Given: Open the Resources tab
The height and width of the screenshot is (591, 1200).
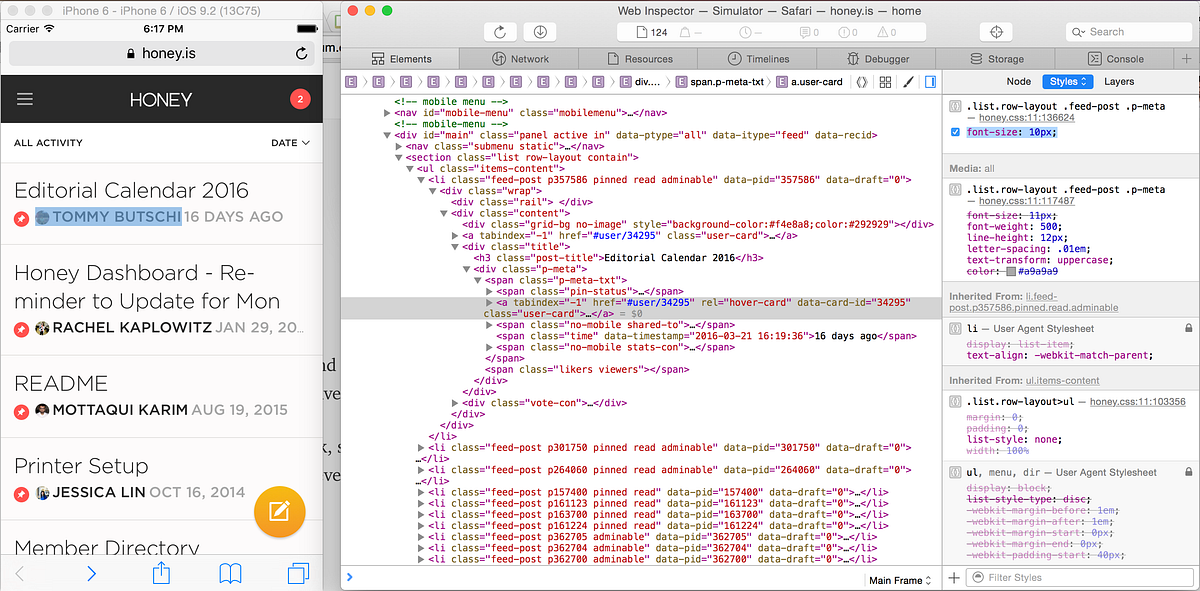Looking at the screenshot, I should coord(640,59).
